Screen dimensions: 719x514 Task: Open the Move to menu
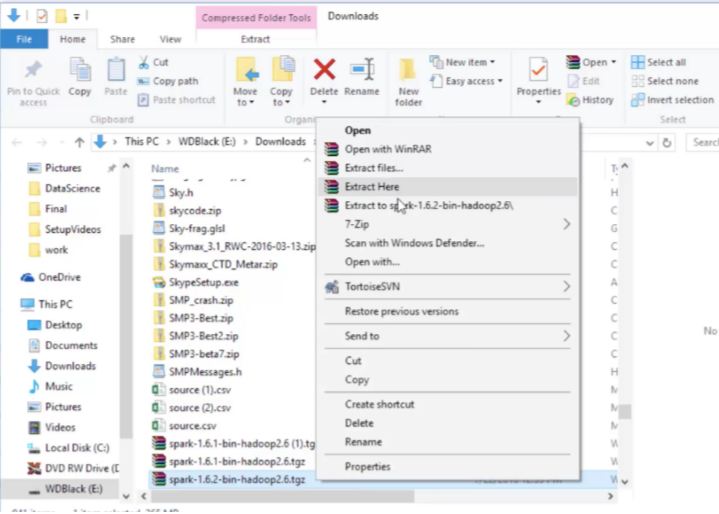[x=245, y=83]
